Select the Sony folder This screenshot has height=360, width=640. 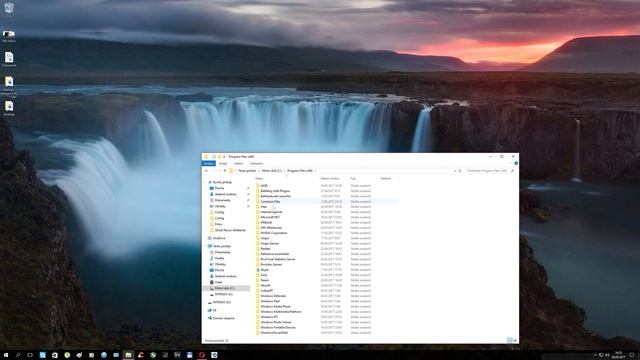click(264, 275)
